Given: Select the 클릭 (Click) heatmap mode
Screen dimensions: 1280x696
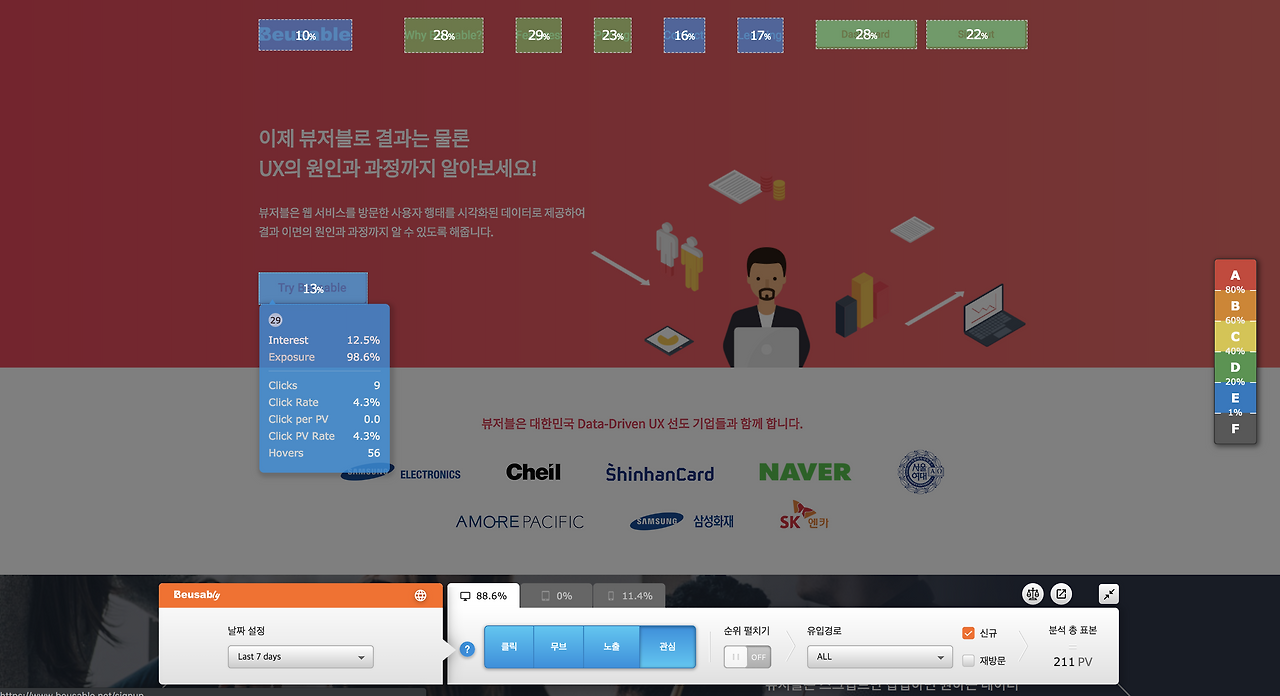Looking at the screenshot, I should 508,646.
